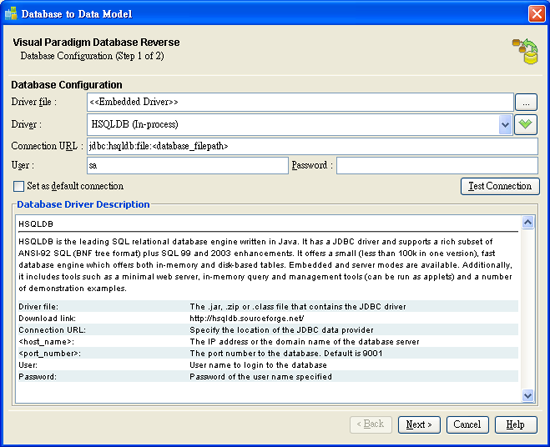This screenshot has width=550, height=447.
Task: Click the Test Connection button
Action: [x=500, y=186]
